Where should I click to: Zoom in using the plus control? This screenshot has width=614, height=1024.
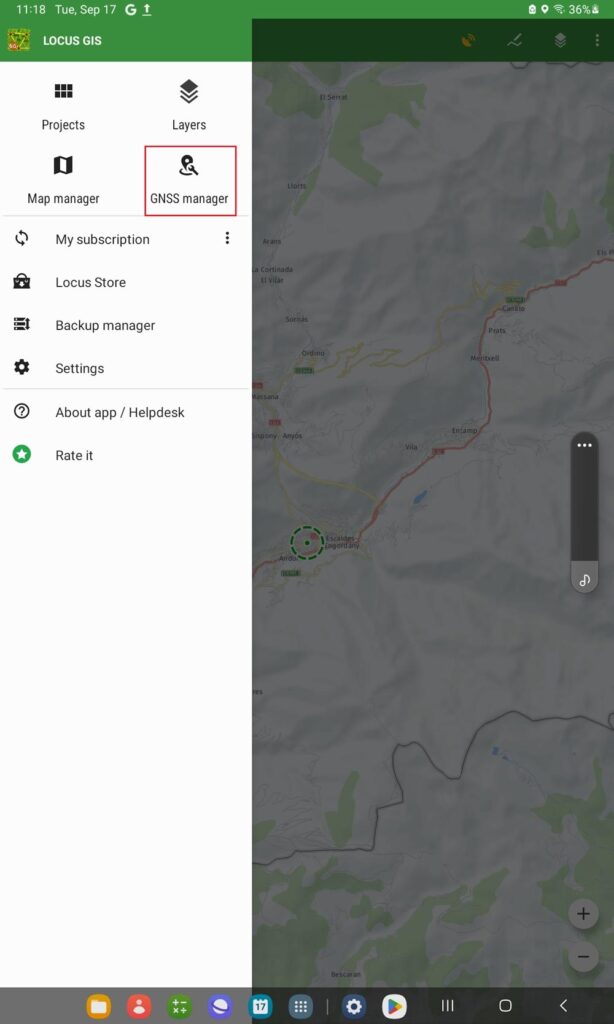click(582, 913)
